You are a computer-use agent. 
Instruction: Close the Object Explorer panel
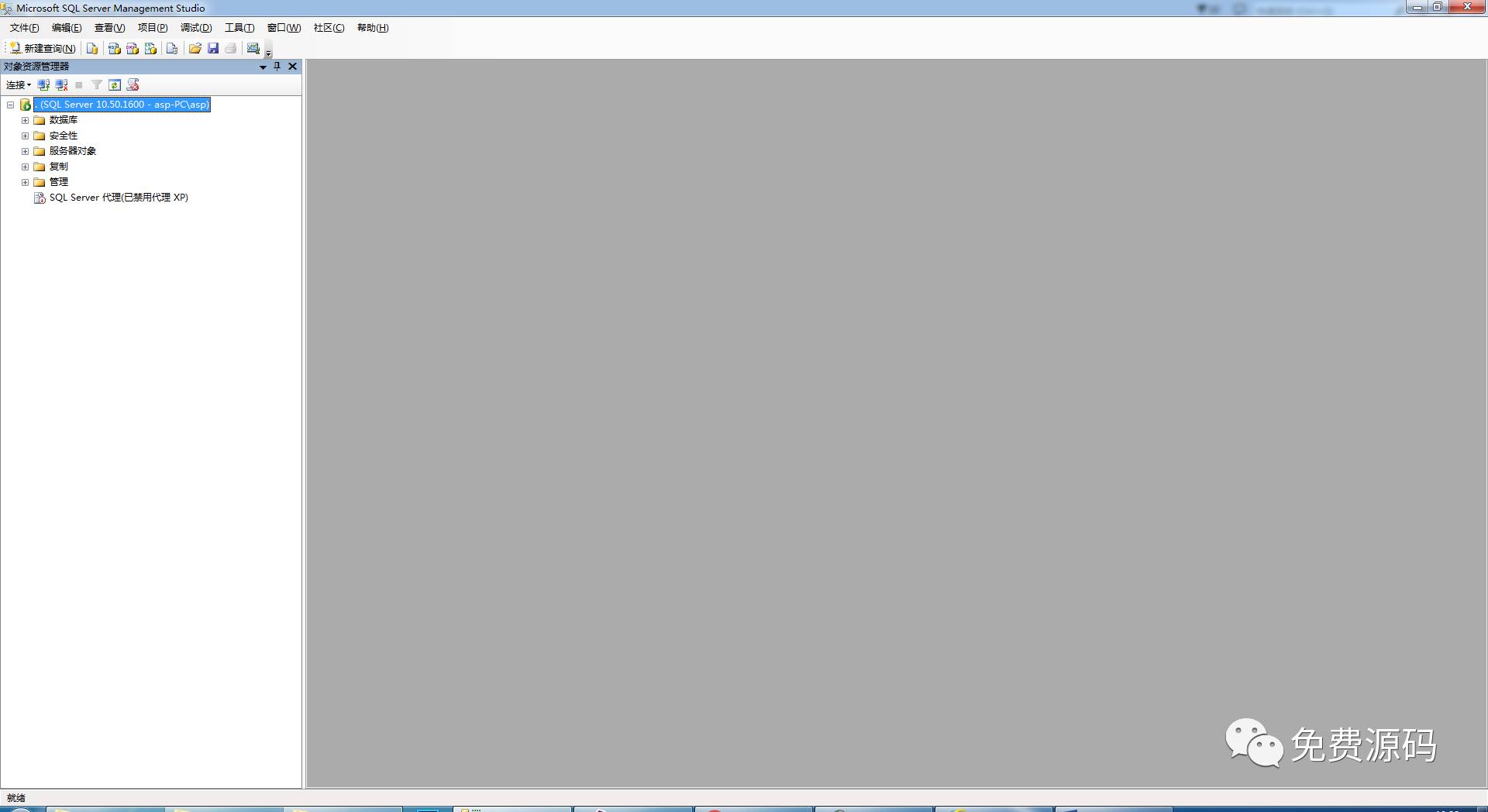coord(293,67)
